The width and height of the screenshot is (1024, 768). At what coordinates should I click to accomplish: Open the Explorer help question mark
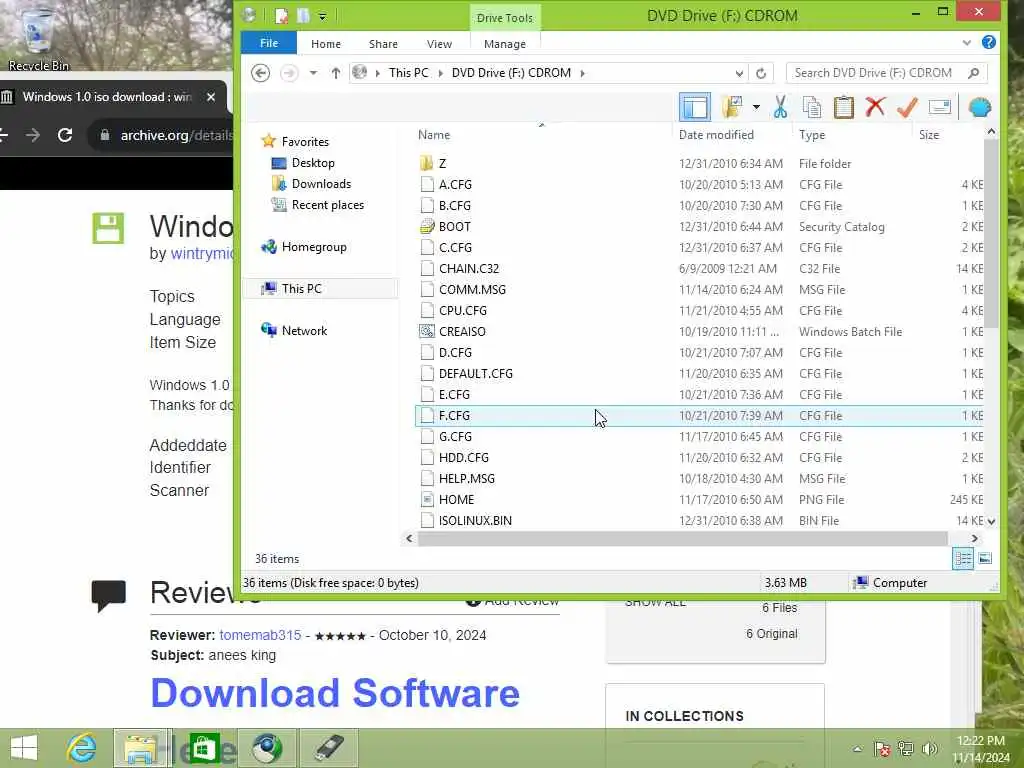click(x=989, y=42)
